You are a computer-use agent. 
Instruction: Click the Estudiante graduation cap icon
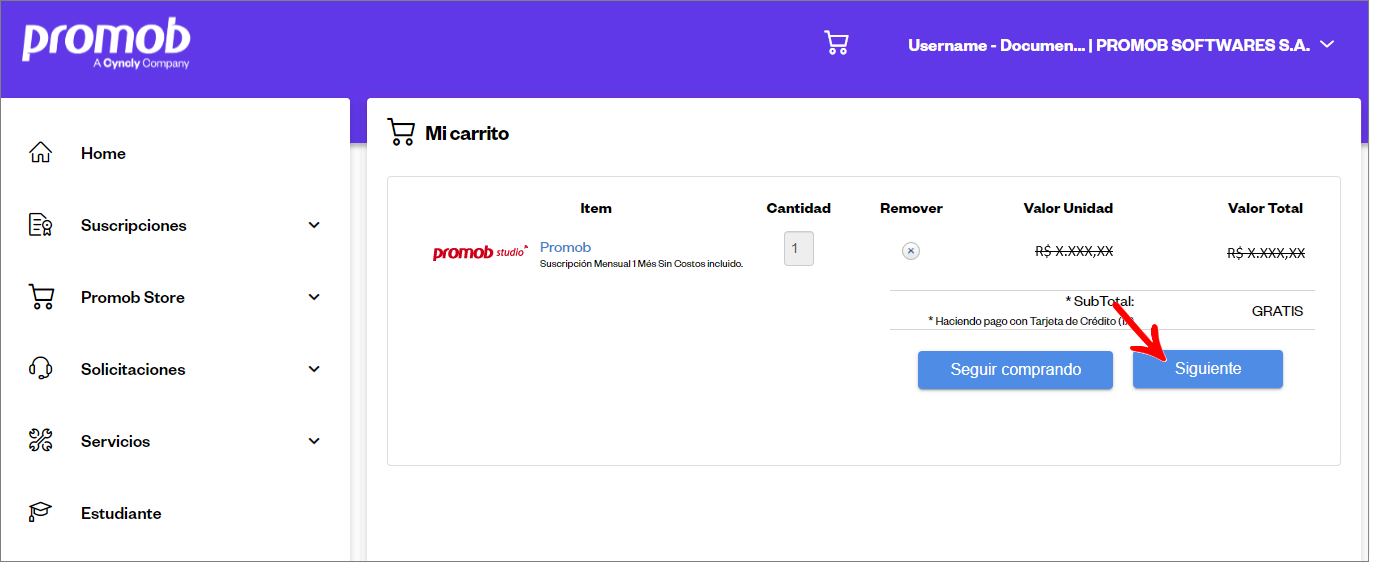click(40, 513)
